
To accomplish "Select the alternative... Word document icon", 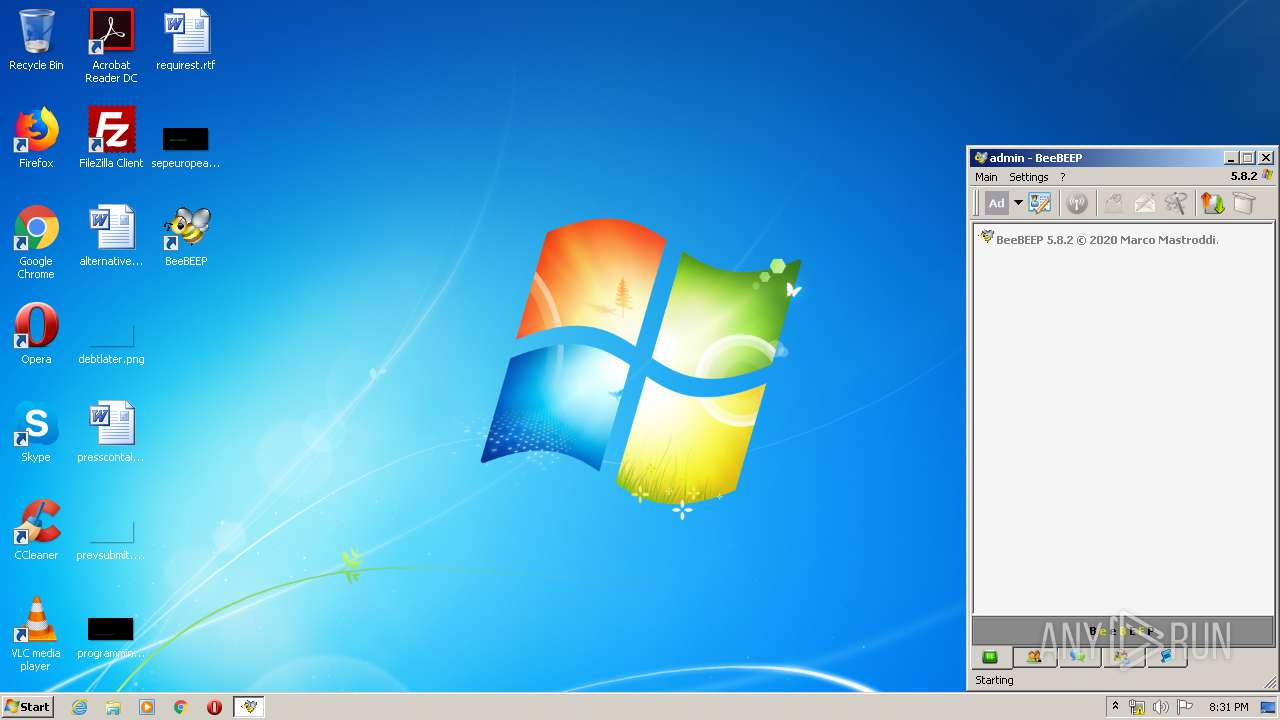I will click(x=111, y=237).
